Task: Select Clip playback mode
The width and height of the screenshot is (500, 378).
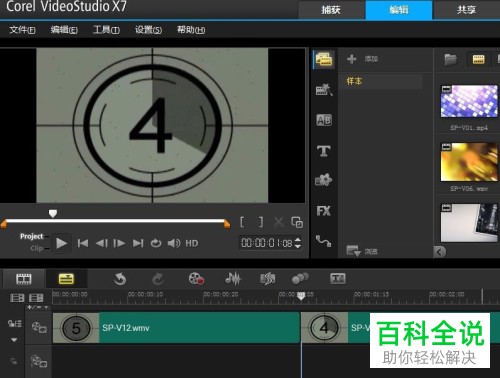Action: click(x=37, y=248)
